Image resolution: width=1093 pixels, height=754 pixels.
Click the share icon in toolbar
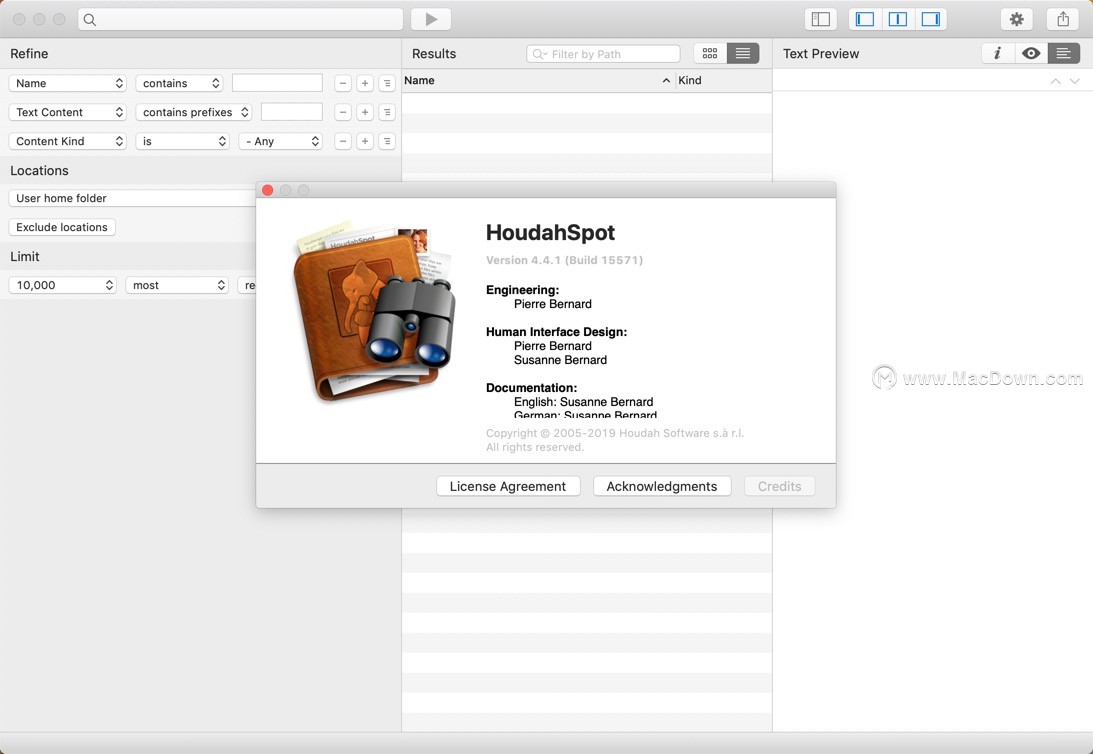1062,20
